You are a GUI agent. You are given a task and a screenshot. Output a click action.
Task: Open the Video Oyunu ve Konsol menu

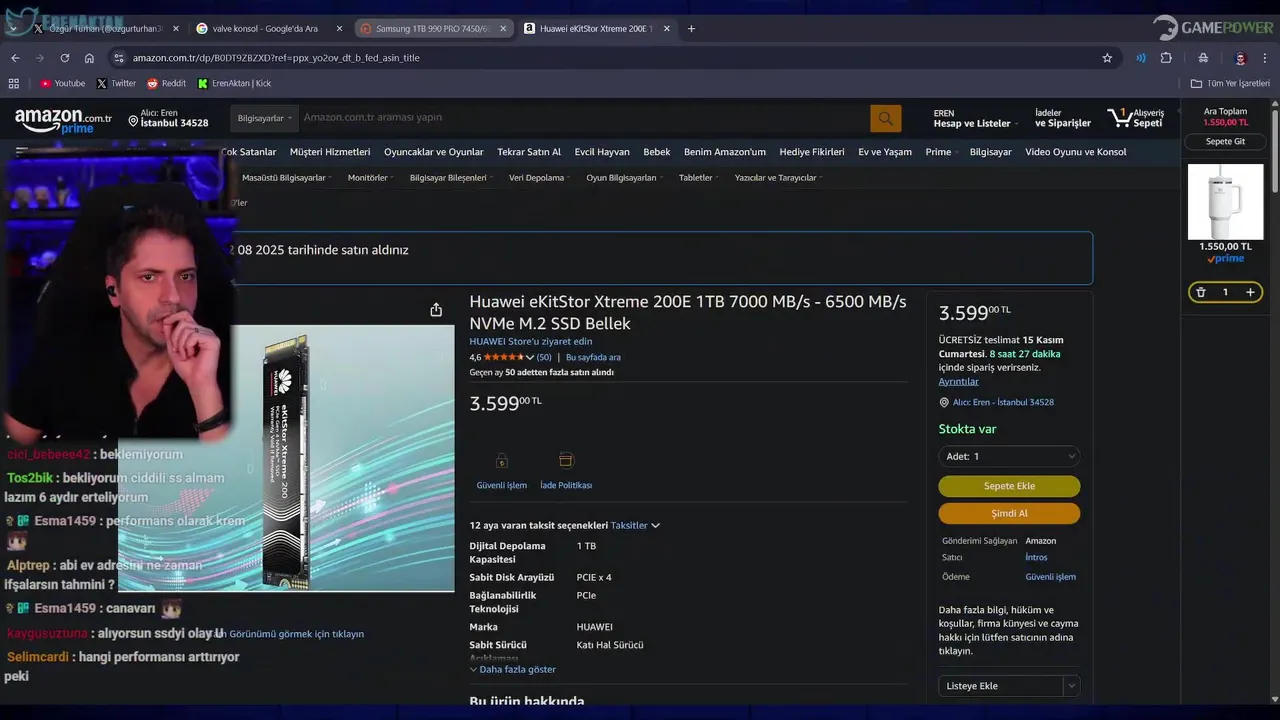click(1076, 152)
